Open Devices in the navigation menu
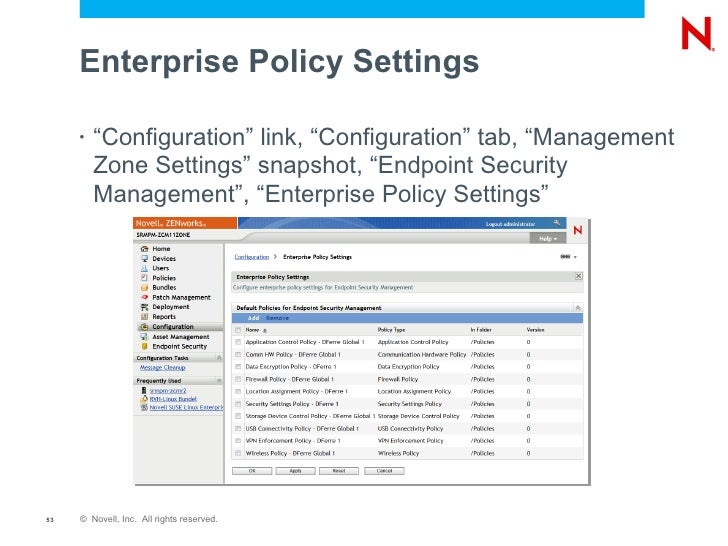 tap(164, 259)
